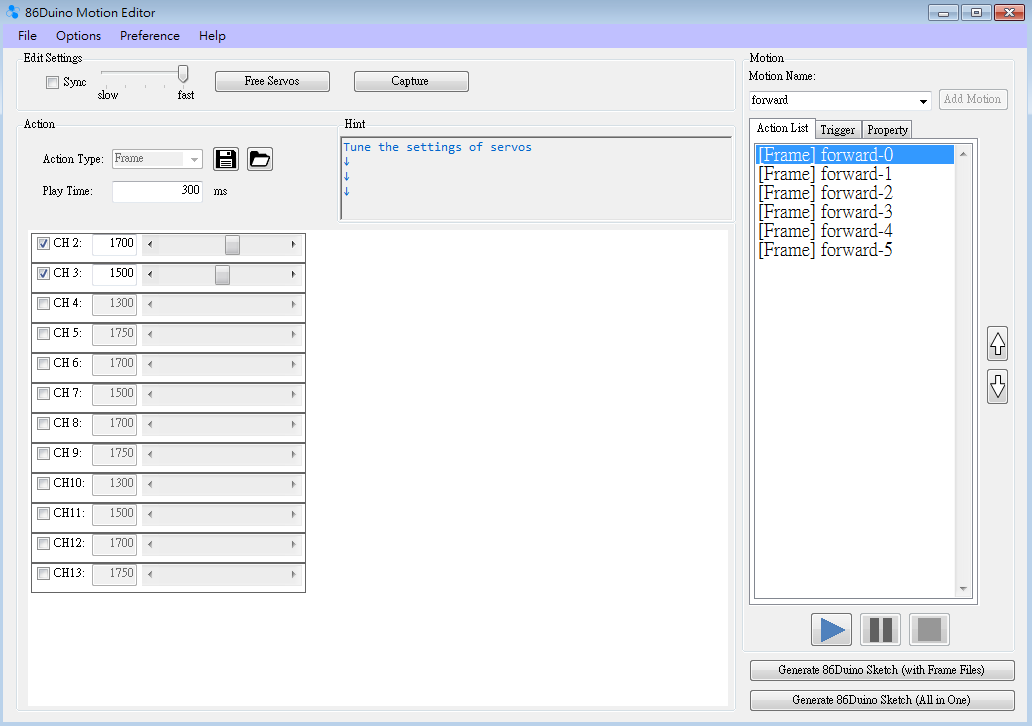Open the Preference menu
Screen dimensions: 1032x726
[x=149, y=36]
